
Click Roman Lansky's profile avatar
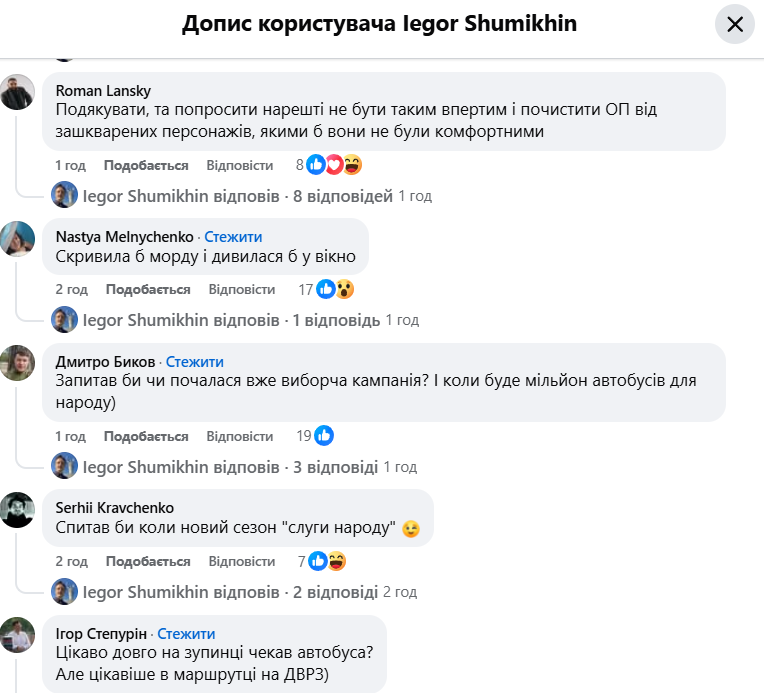pyautogui.click(x=18, y=92)
